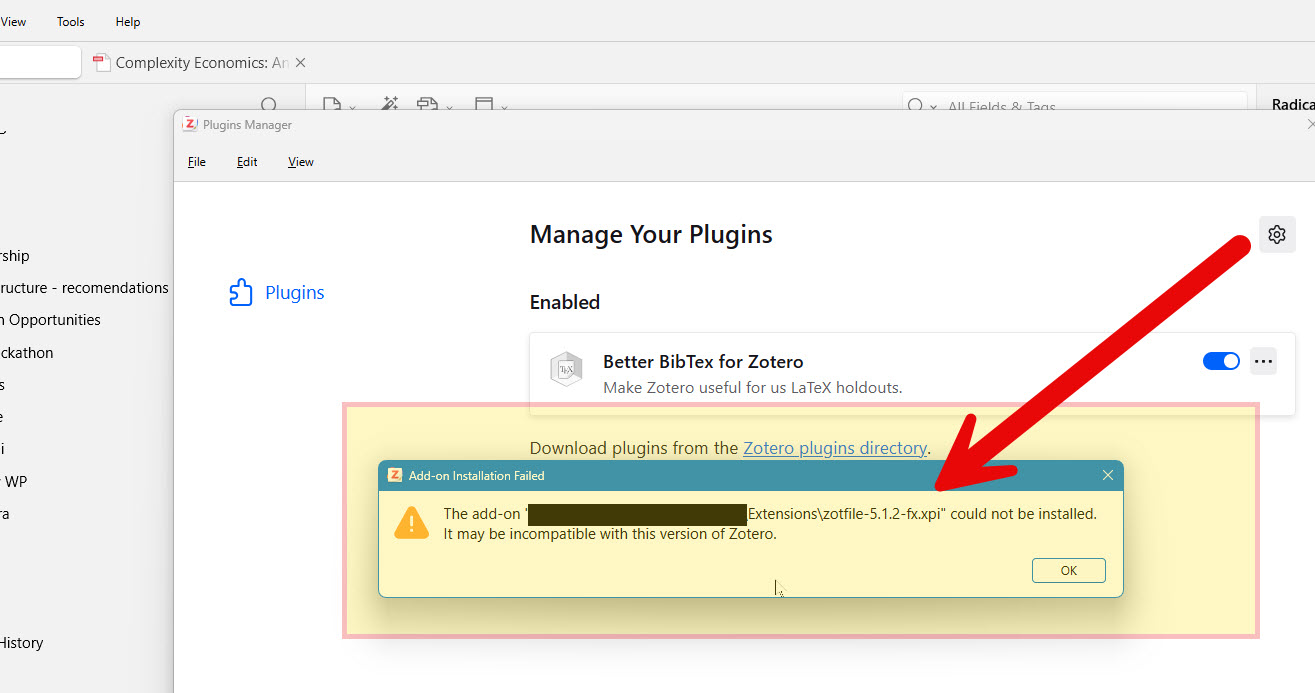
Task: Click the Better BibTex plugin icon
Action: pos(567,369)
